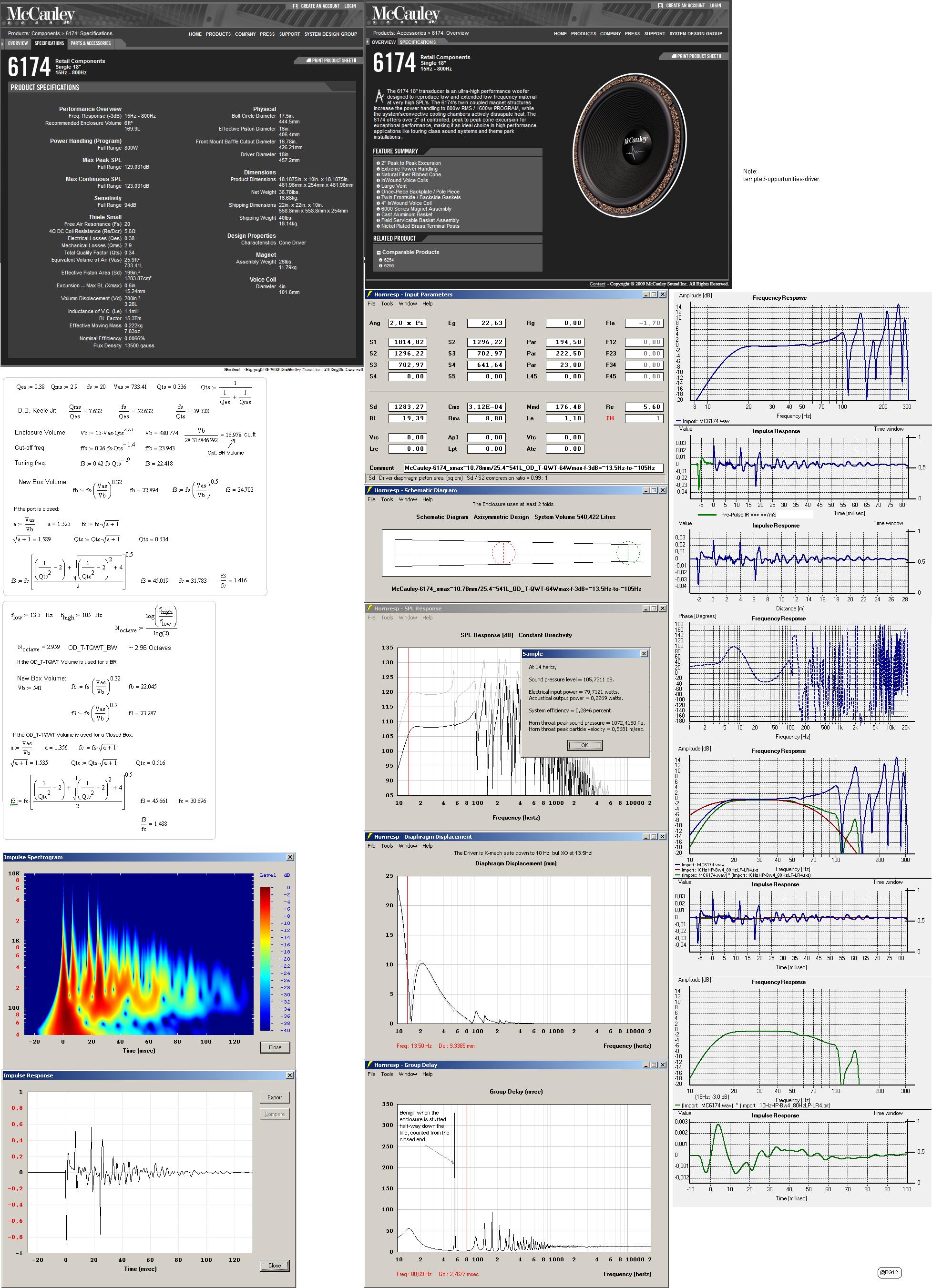Image resolution: width=932 pixels, height=1288 pixels.
Task: Click the Cms field with 3,12E-04
Action: pos(486,407)
